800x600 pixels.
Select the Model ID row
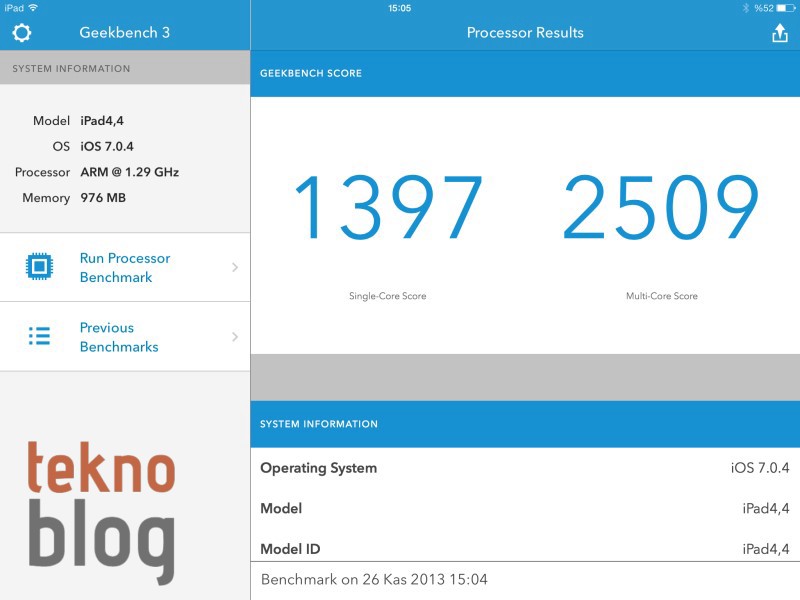click(x=525, y=548)
